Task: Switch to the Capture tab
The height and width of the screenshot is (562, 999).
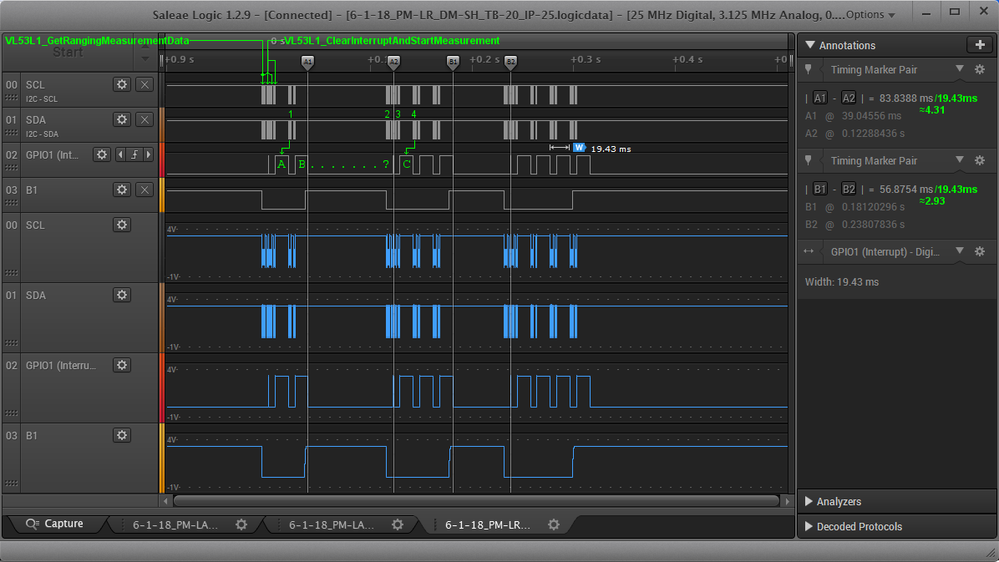Action: coord(55,524)
